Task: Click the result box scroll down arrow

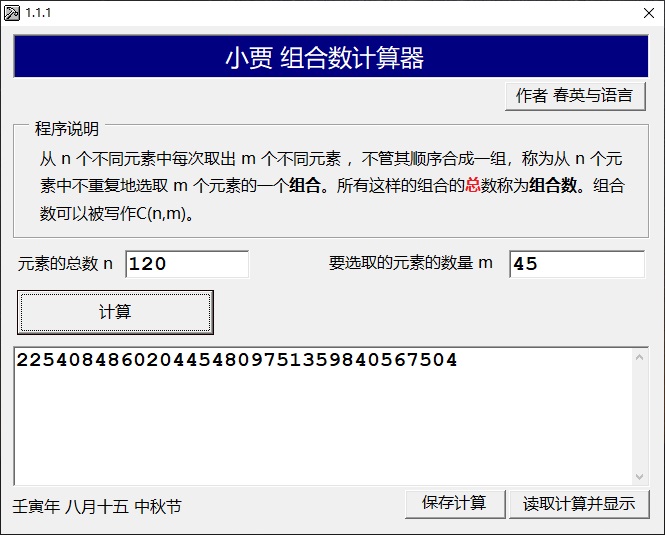Action: coord(639,476)
